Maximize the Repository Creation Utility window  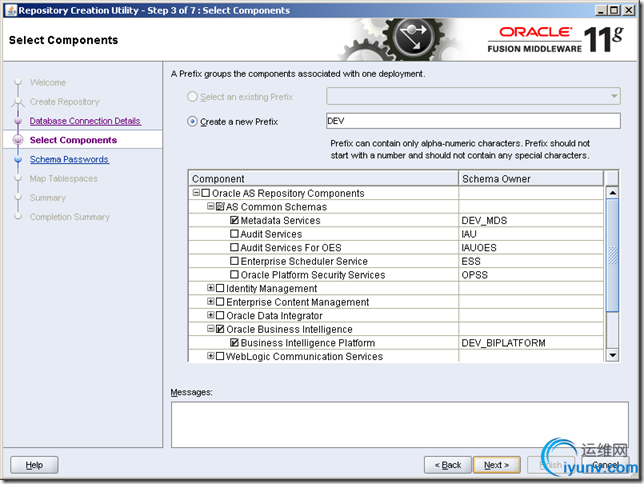click(x=614, y=10)
